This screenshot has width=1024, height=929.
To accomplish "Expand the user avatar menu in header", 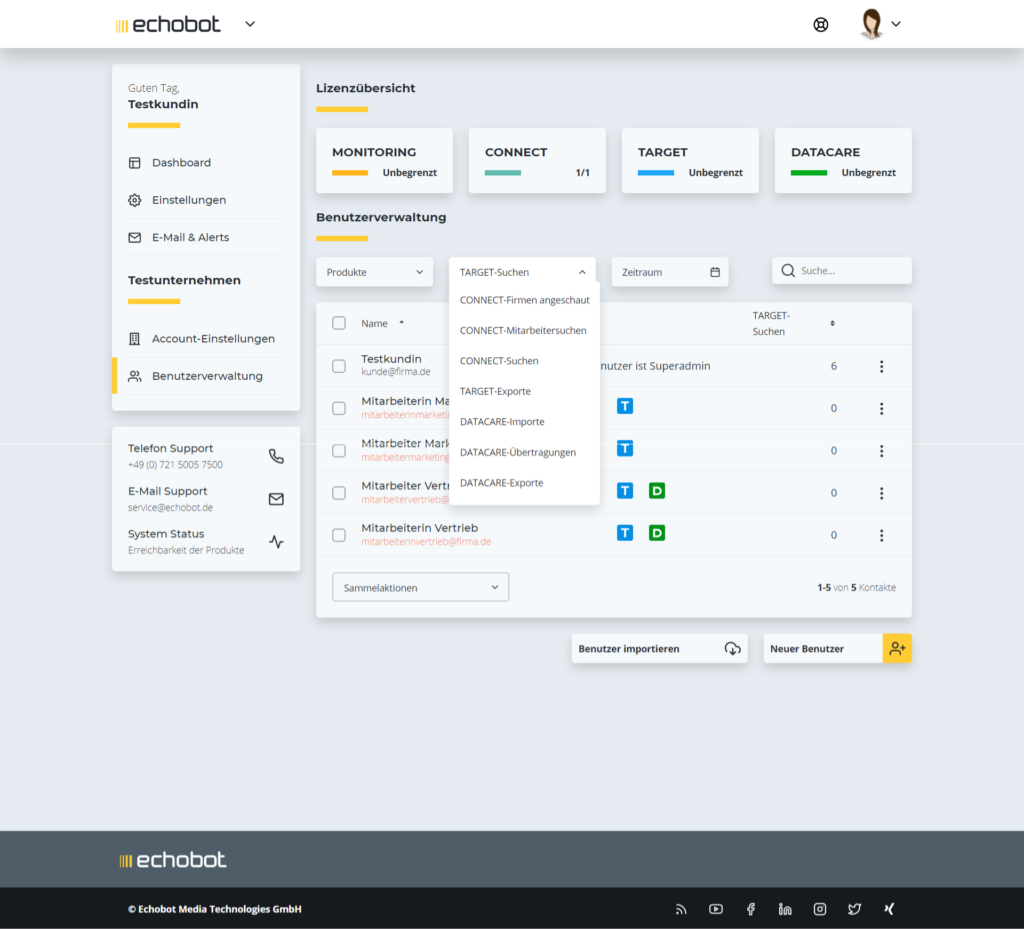I will tap(880, 25).
